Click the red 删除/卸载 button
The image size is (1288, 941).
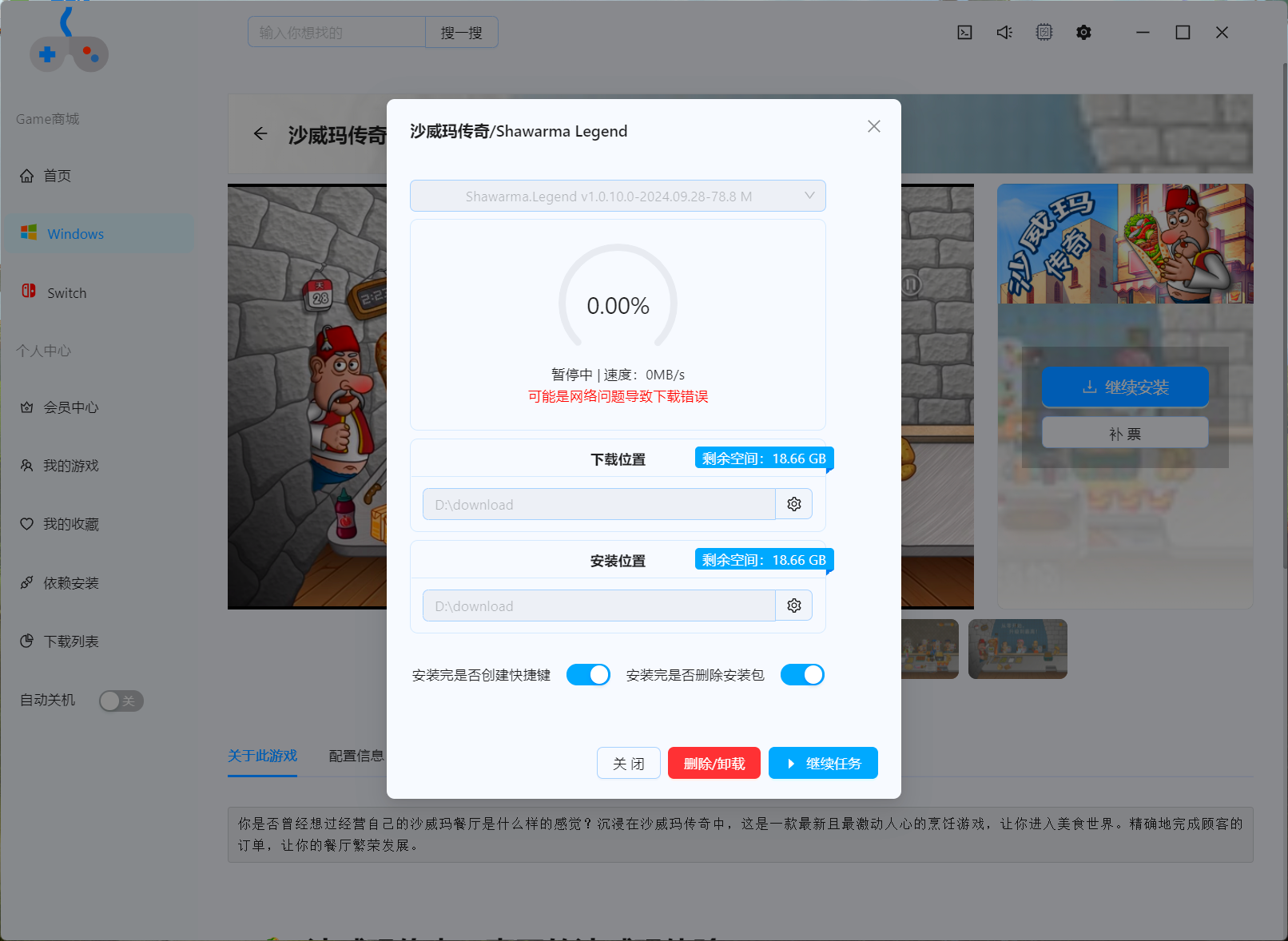pyautogui.click(x=714, y=763)
